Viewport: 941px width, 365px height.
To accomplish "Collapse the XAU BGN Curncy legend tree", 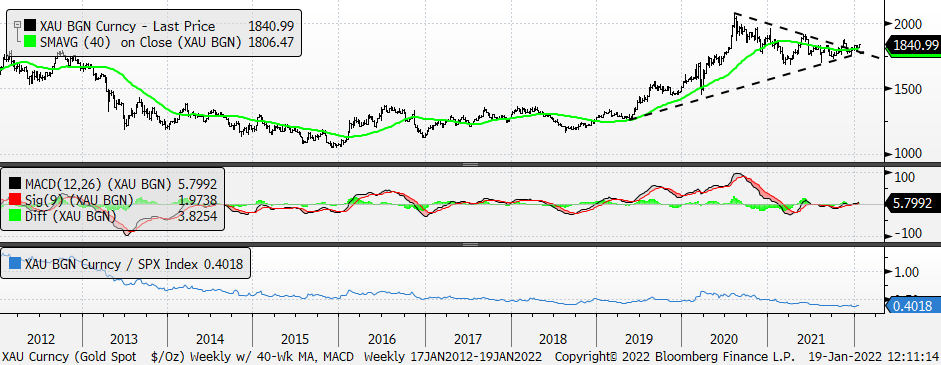I will [x=17, y=25].
